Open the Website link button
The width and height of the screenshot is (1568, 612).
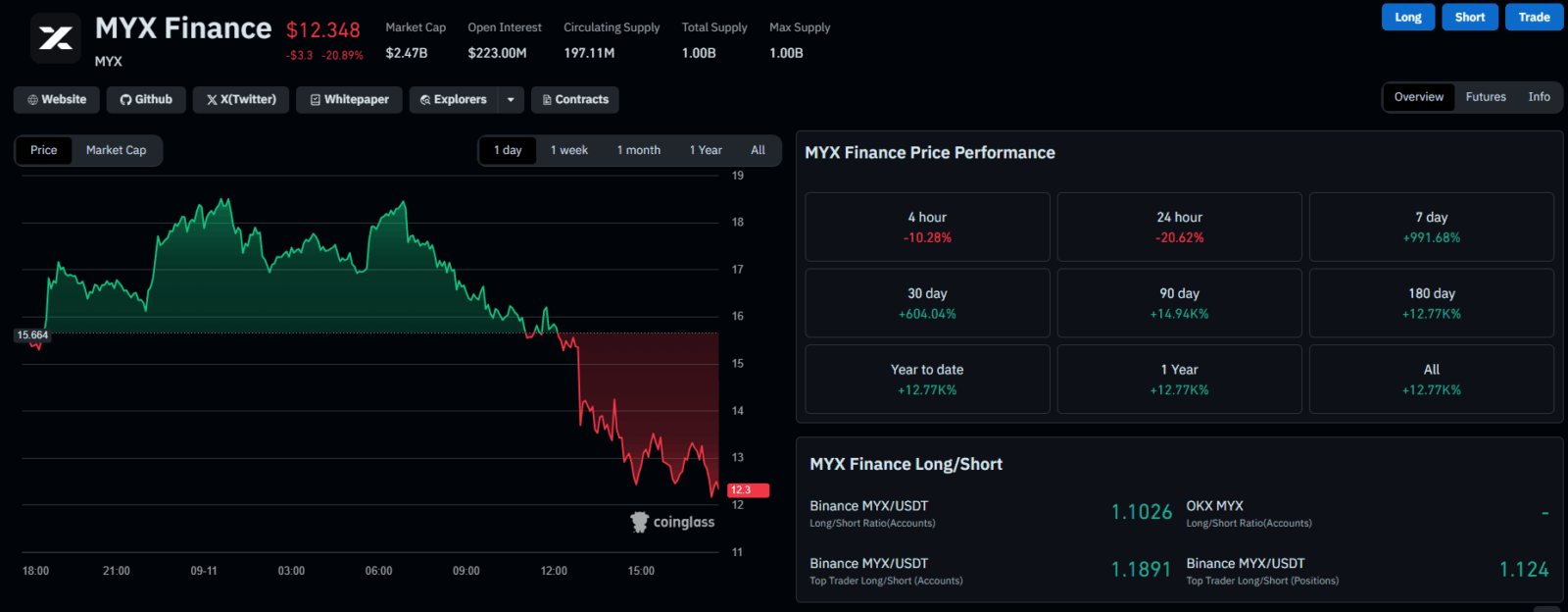coord(57,100)
